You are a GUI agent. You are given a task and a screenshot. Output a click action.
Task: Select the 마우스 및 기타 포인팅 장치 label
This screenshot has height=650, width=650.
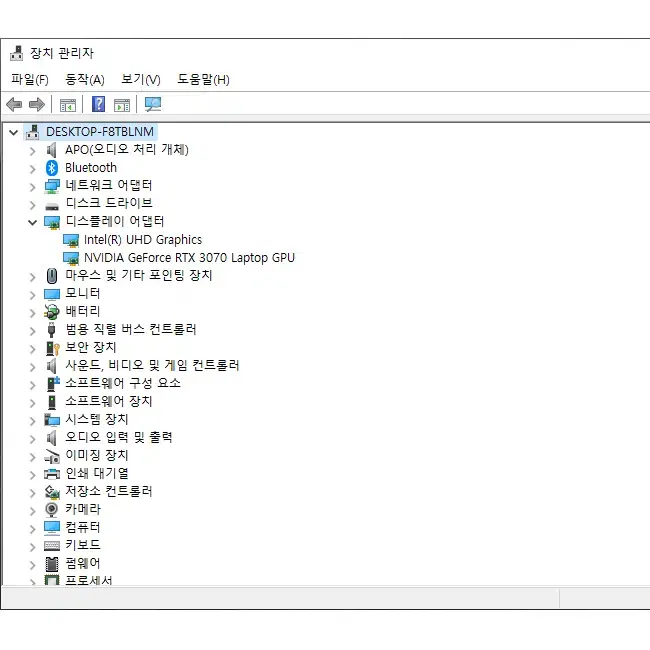[x=139, y=275]
